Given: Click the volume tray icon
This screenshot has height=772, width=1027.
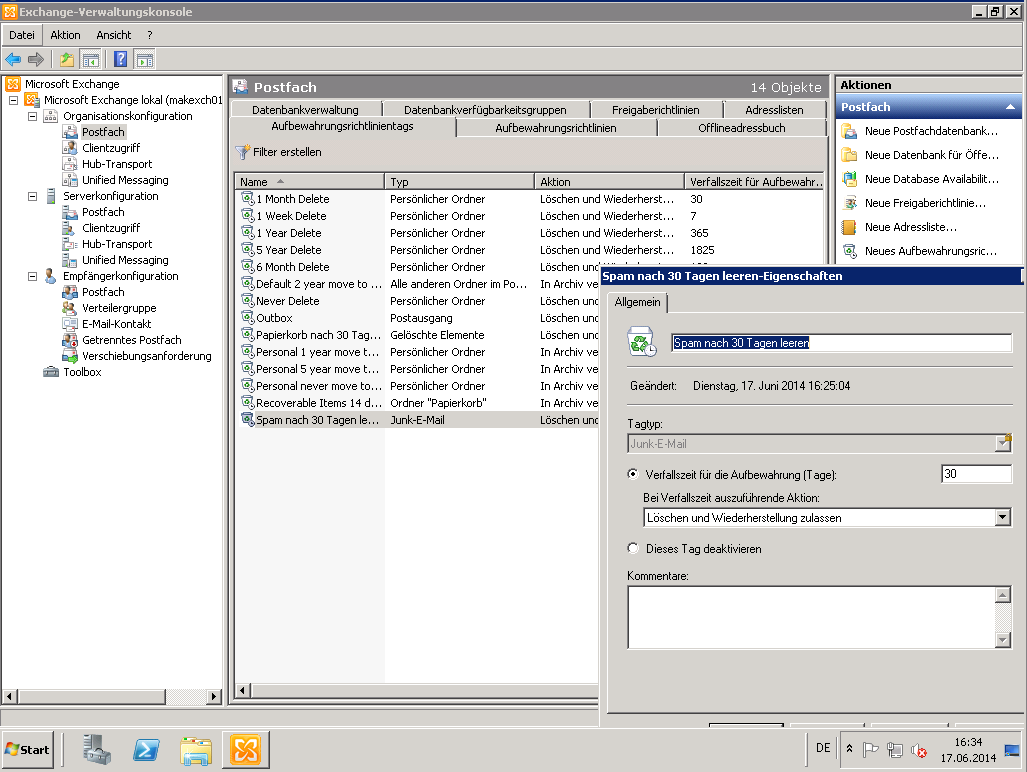Looking at the screenshot, I should point(918,750).
